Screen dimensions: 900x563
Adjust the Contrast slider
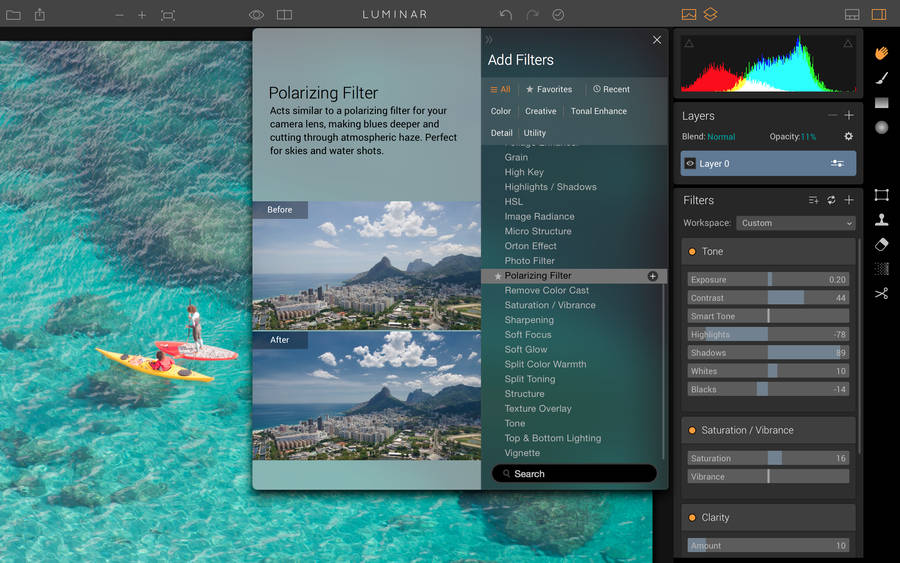click(768, 298)
